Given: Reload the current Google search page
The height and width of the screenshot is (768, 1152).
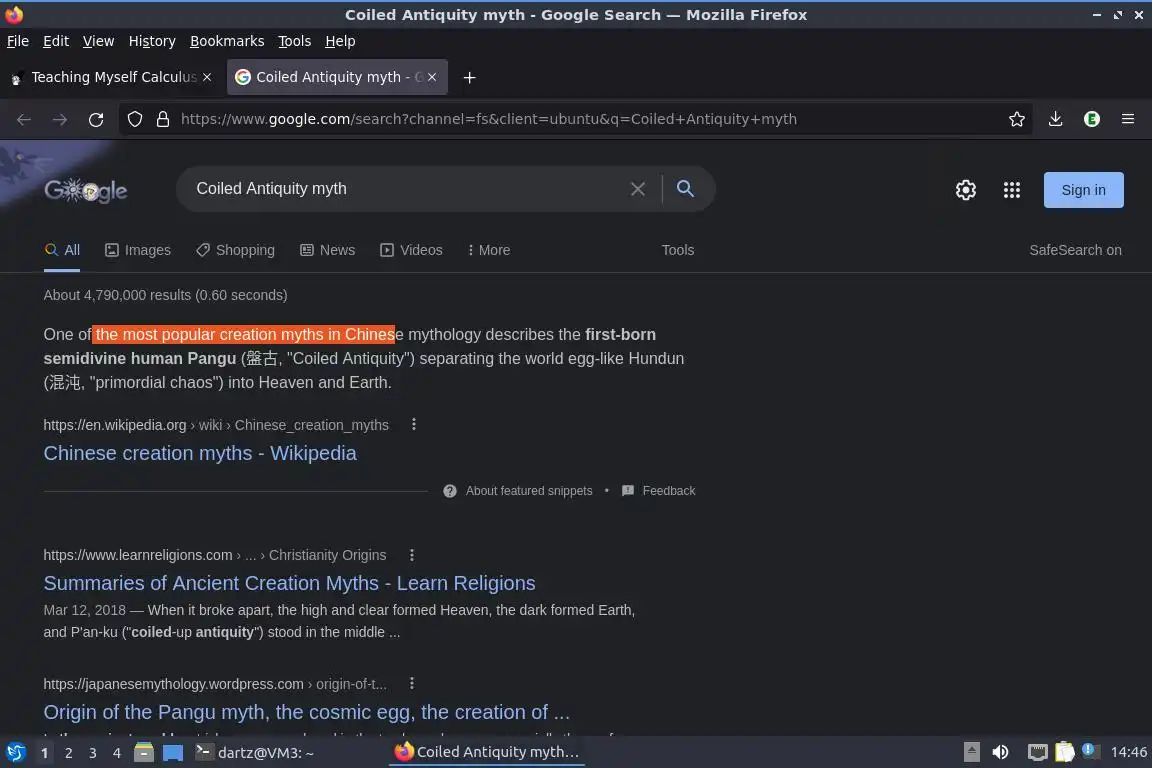Looking at the screenshot, I should (96, 119).
